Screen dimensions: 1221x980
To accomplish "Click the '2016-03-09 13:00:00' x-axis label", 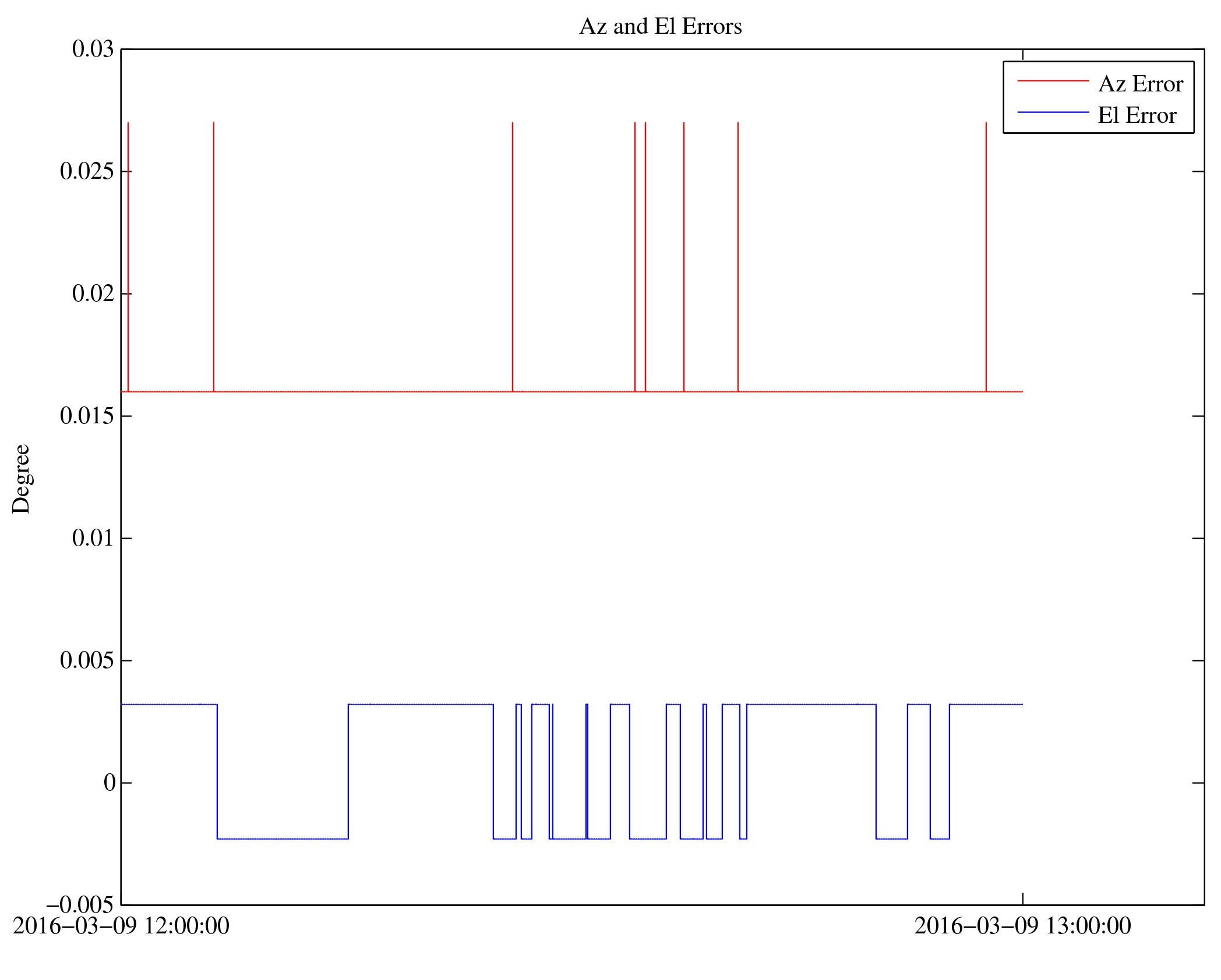I will (x=1022, y=926).
